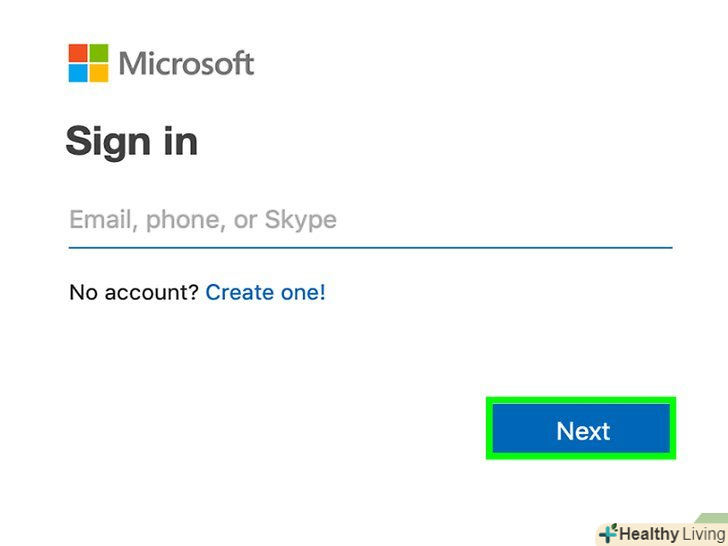Click the Microsoft four-square logo
Image resolution: width=728 pixels, height=546 pixels.
[x=89, y=63]
